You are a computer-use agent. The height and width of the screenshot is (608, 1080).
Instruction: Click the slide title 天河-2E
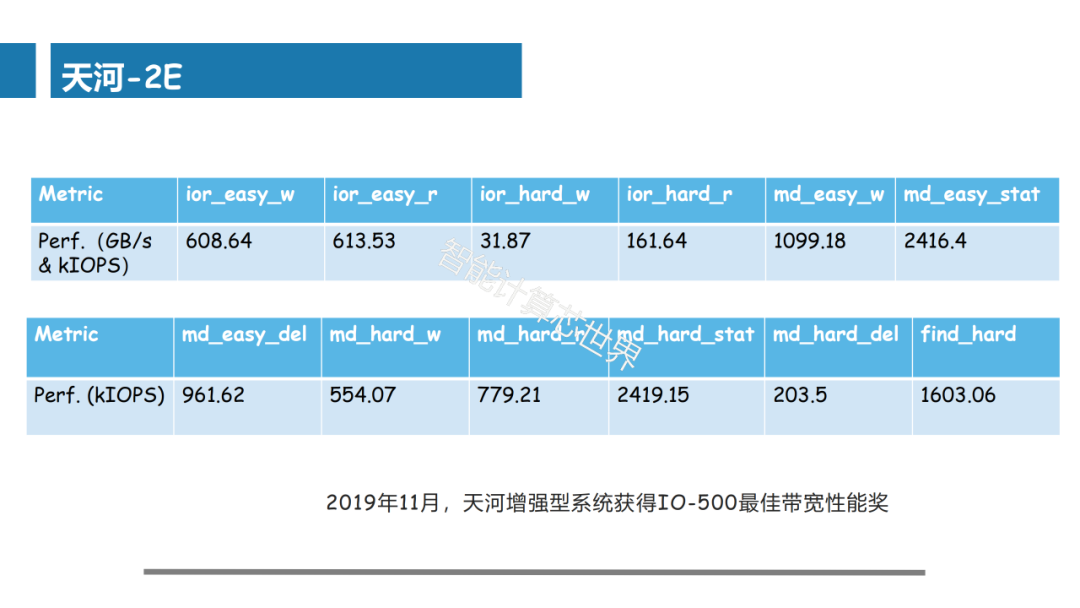[x=121, y=76]
